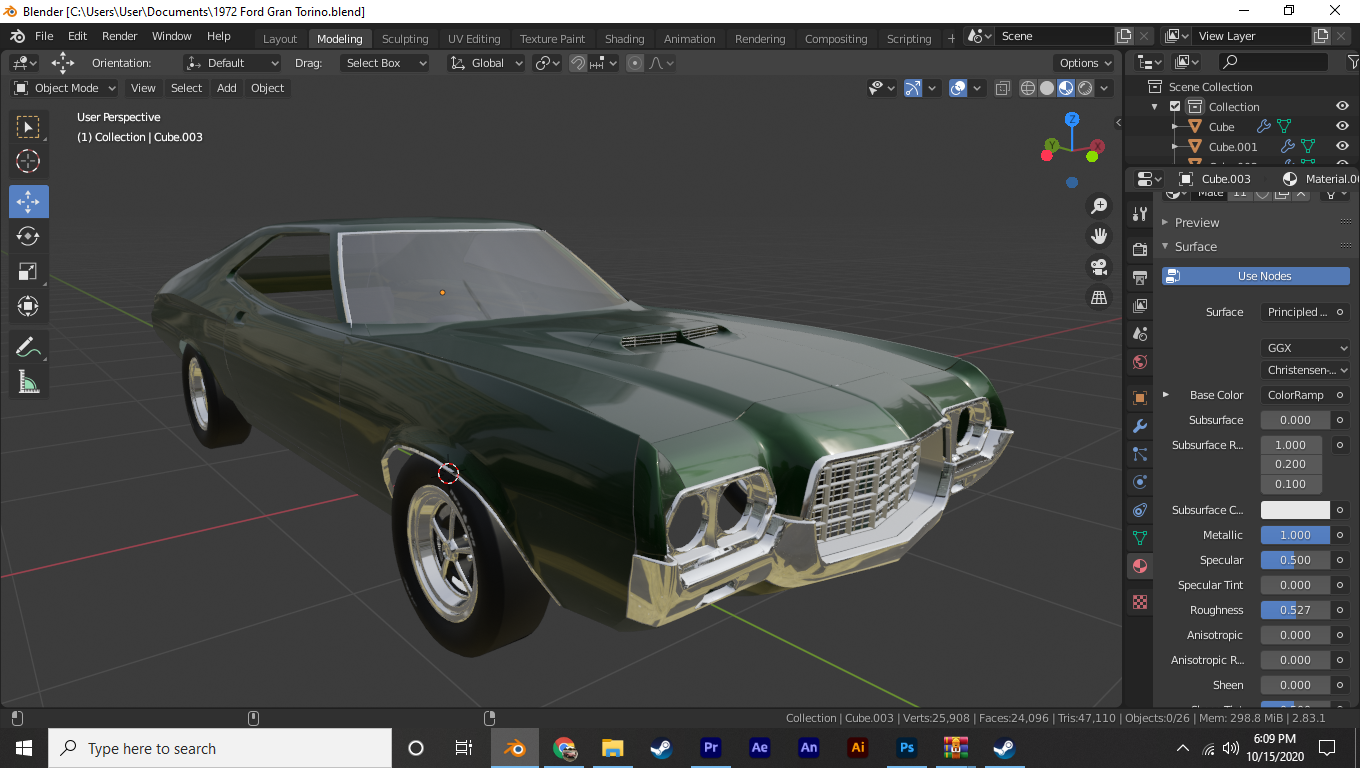This screenshot has width=1360, height=768.
Task: Activate the Rotate tool
Action: [29, 236]
